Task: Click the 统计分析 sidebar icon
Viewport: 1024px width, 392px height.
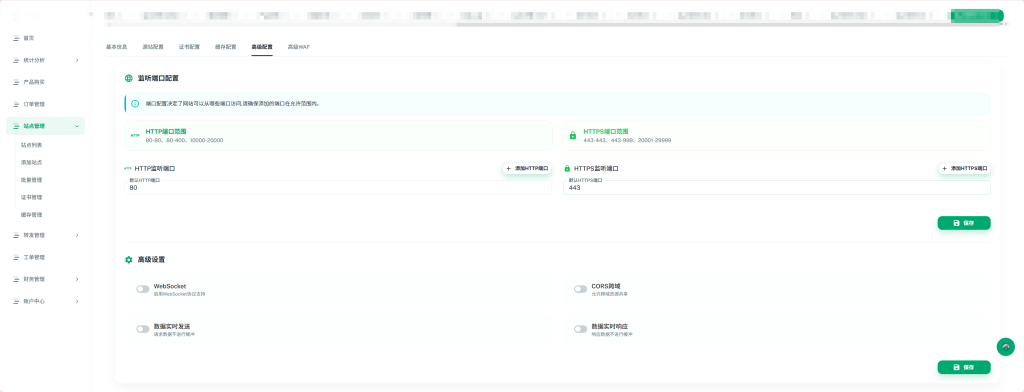Action: coord(16,60)
